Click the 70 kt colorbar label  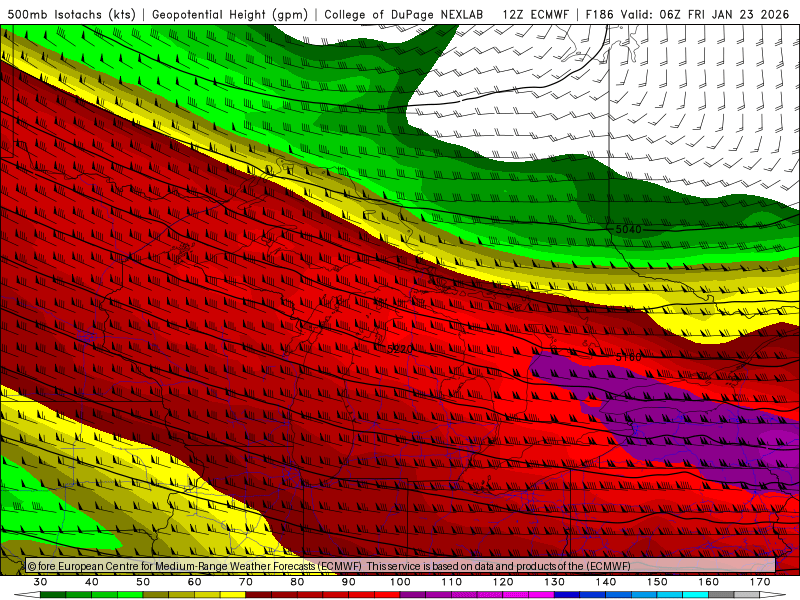pyautogui.click(x=246, y=582)
